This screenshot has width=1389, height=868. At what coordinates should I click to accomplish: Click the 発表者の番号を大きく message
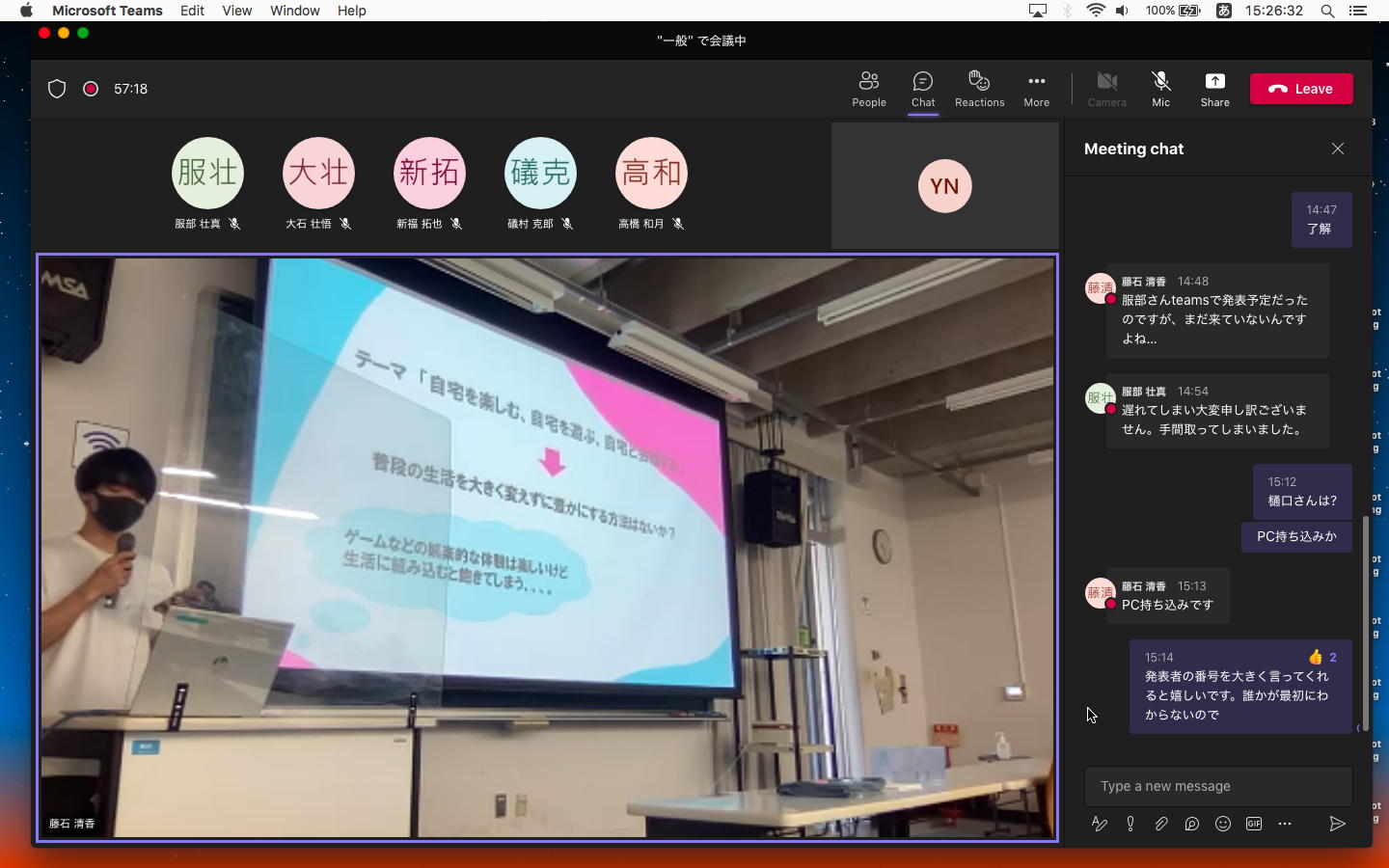pos(1240,687)
